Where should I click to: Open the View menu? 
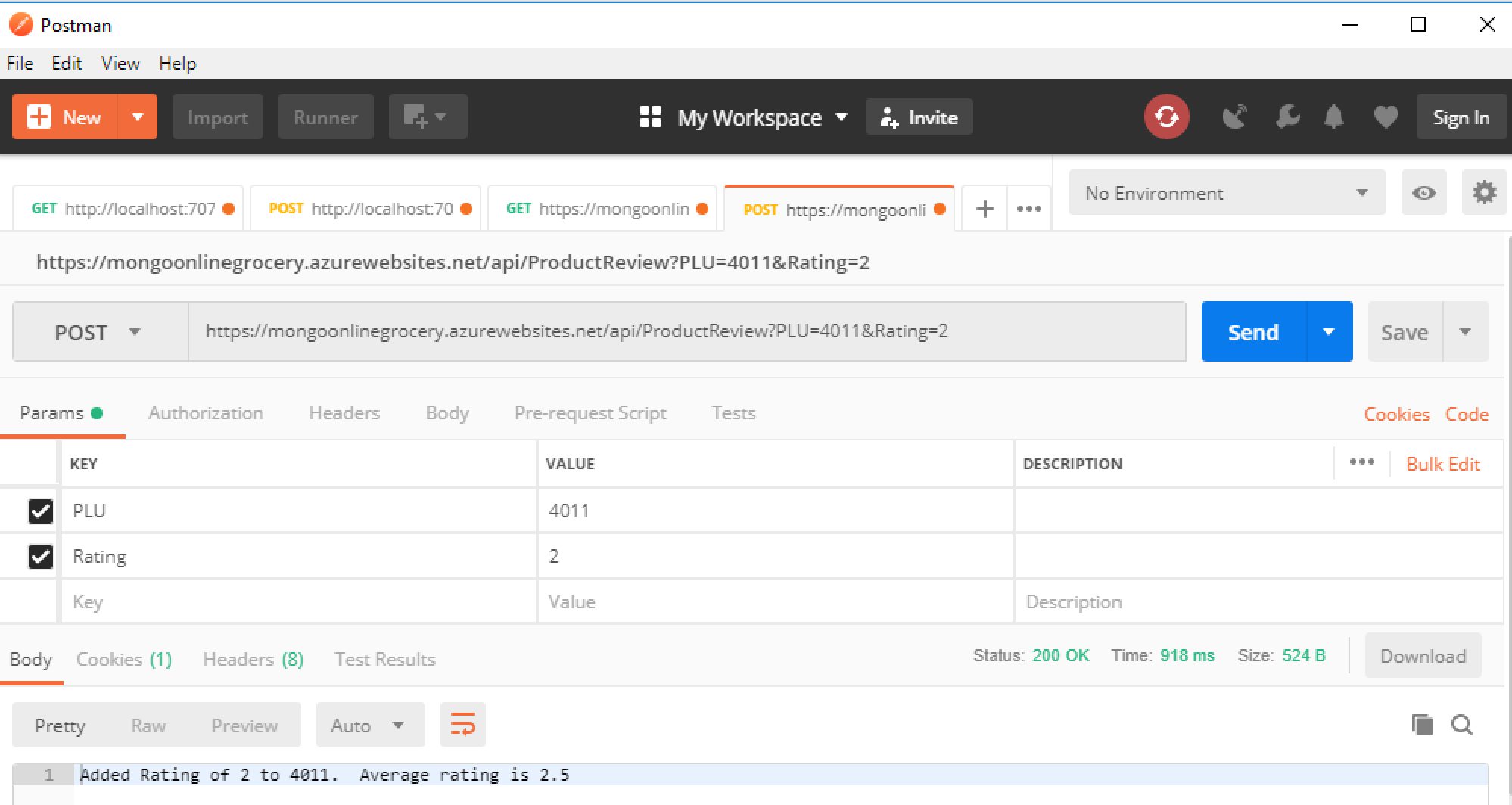tap(120, 64)
